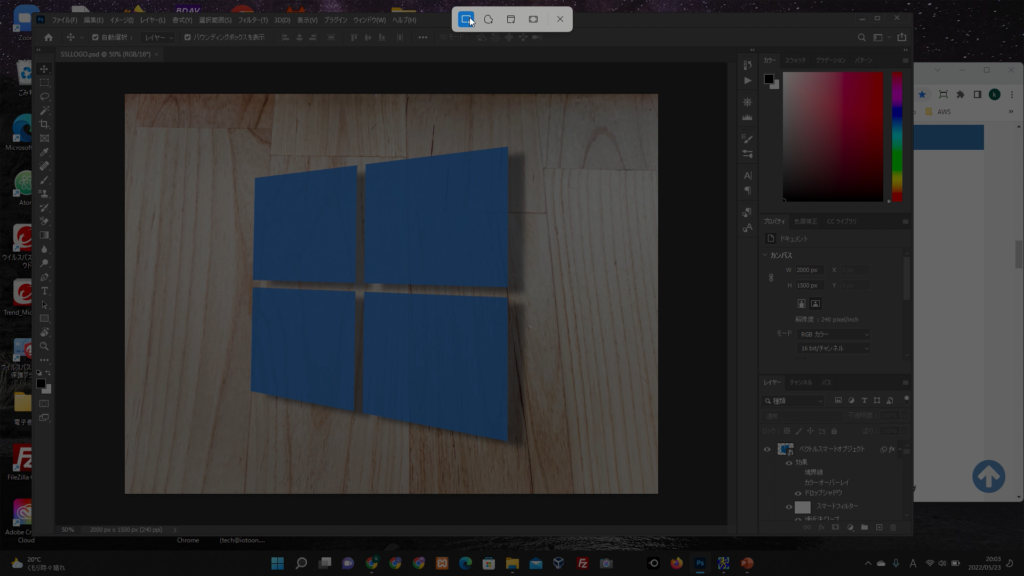Click the foreground color swatch in Color panel
This screenshot has height=576, width=1024.
pos(769,79)
